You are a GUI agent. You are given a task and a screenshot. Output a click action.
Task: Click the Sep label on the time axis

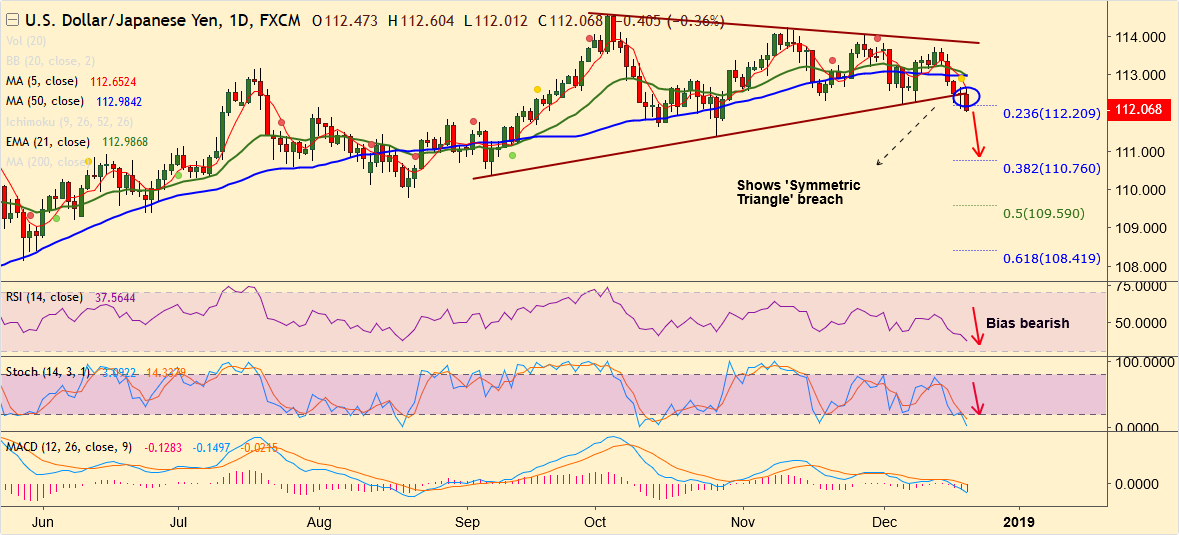[468, 521]
